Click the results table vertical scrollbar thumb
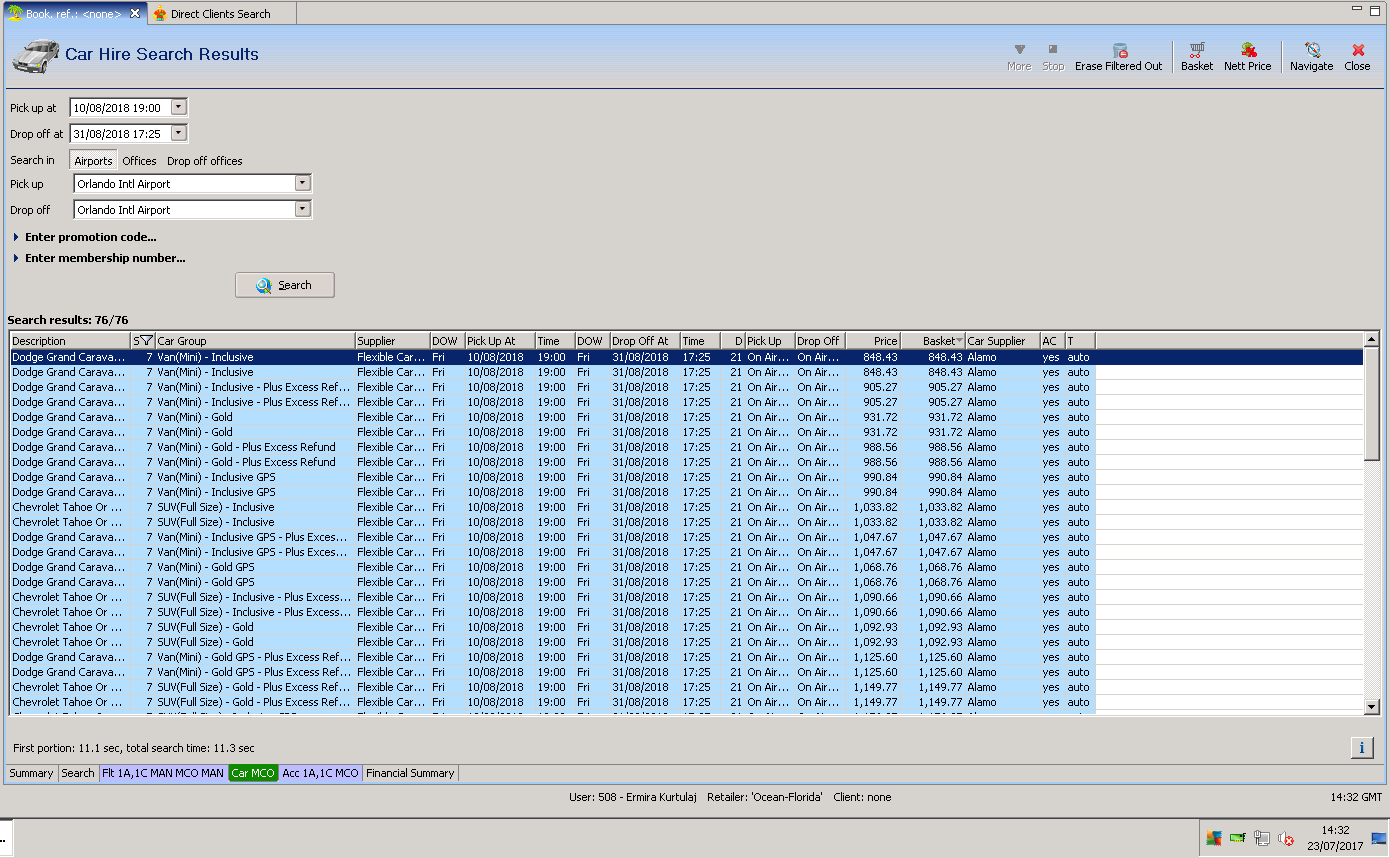The width and height of the screenshot is (1390, 858). click(x=1372, y=405)
